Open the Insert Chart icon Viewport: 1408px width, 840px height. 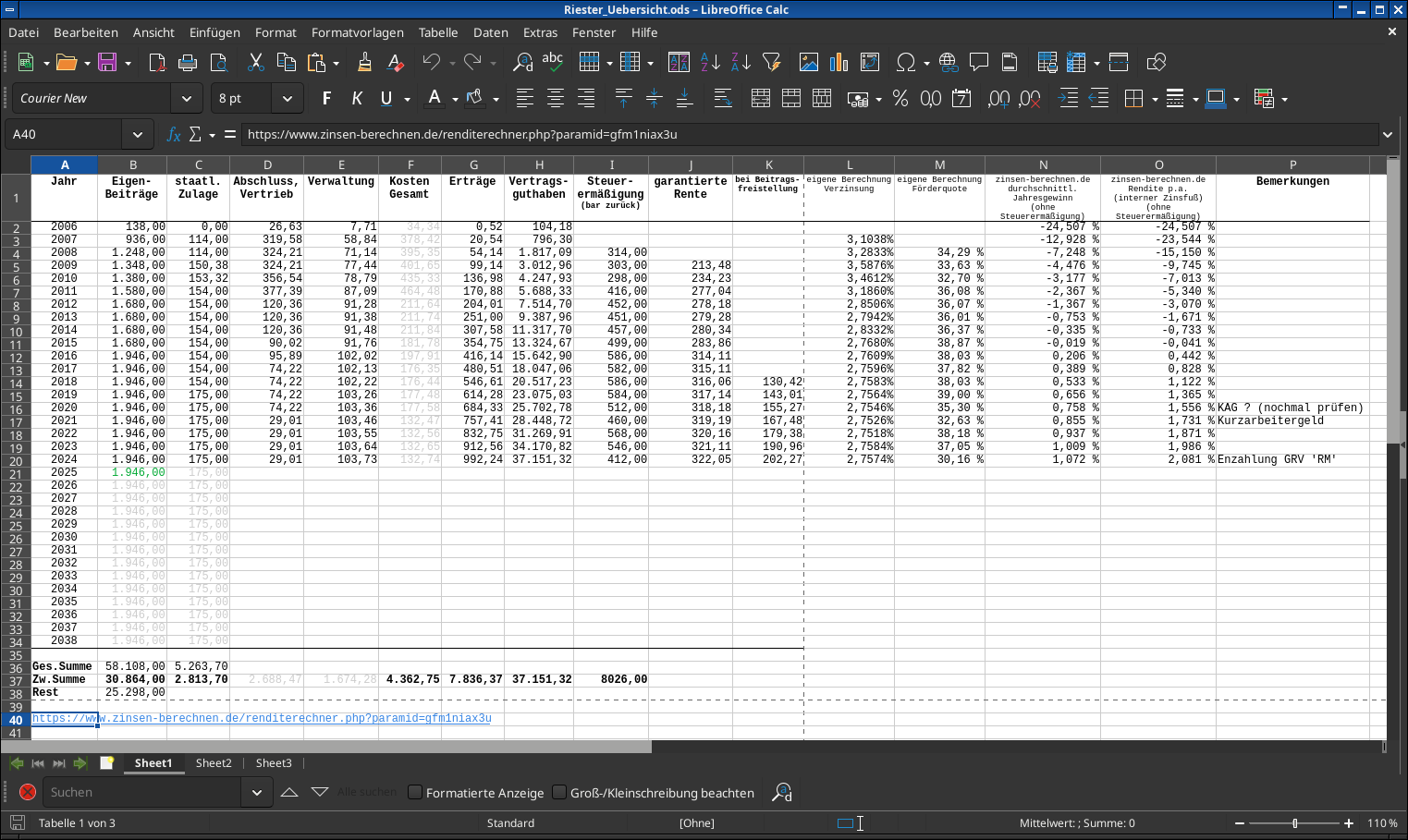(x=839, y=63)
